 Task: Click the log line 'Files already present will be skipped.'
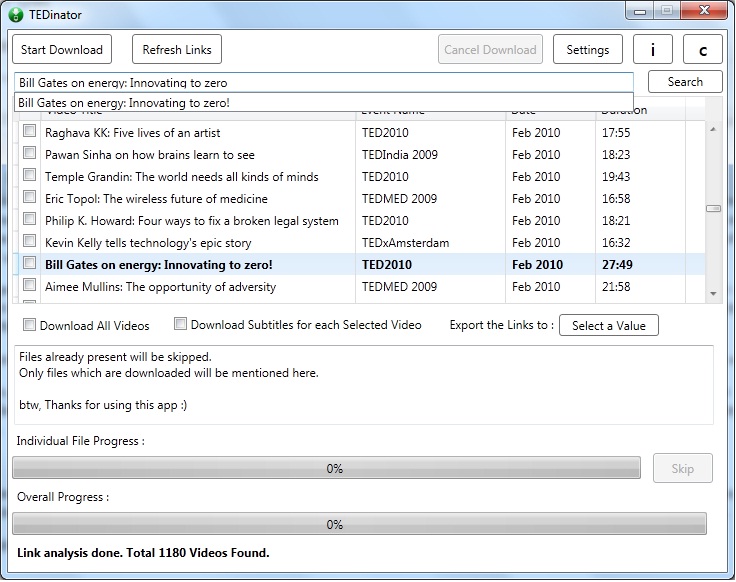[115, 357]
